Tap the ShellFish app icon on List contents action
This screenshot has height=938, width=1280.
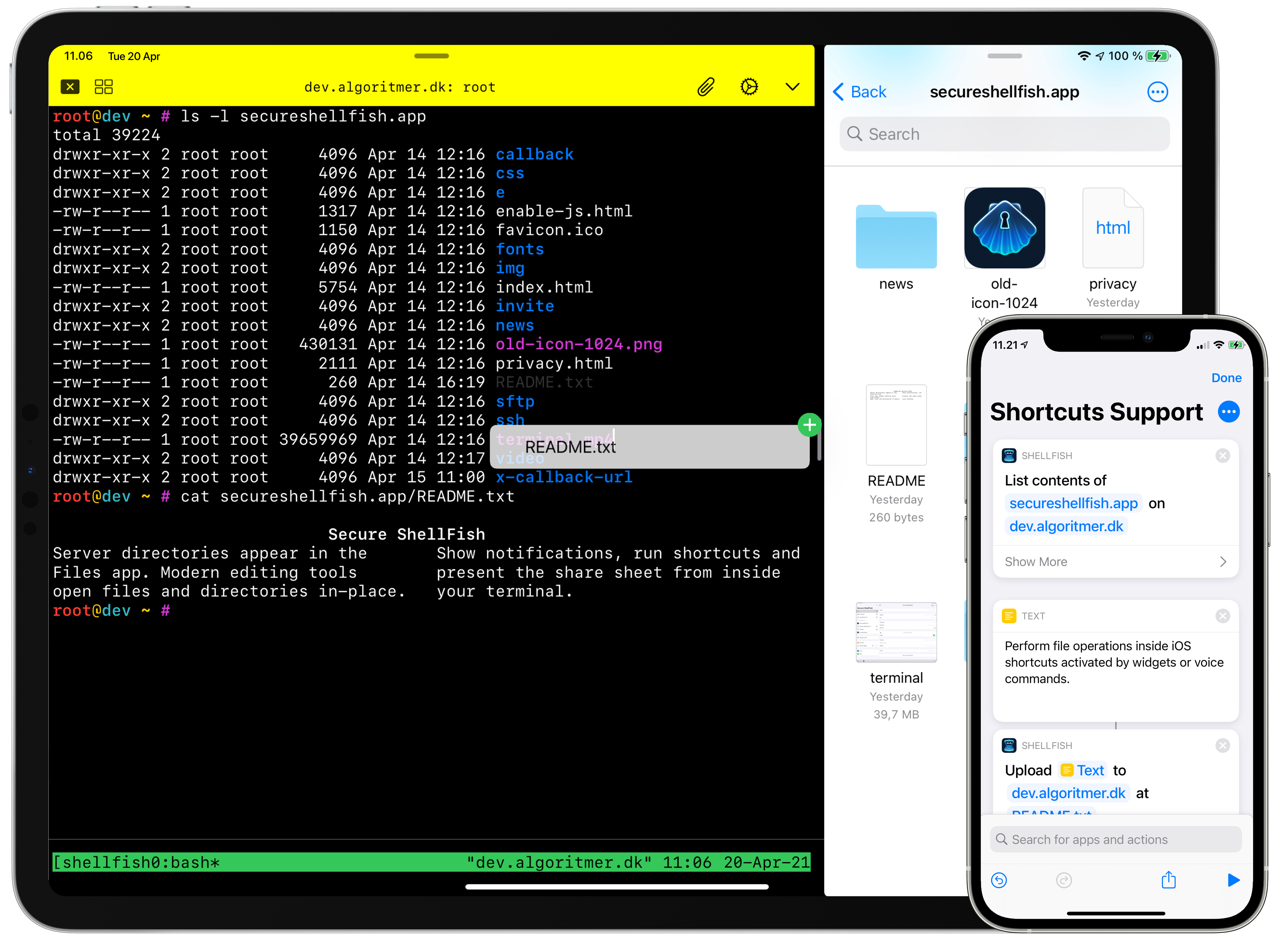[x=1009, y=455]
